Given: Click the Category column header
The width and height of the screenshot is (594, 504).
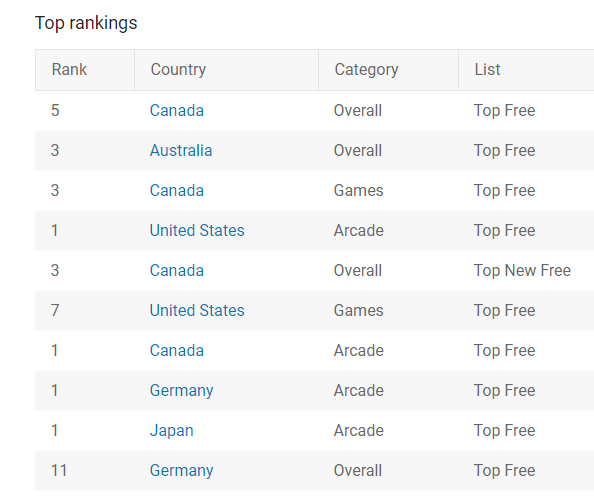Looking at the screenshot, I should click(366, 70).
